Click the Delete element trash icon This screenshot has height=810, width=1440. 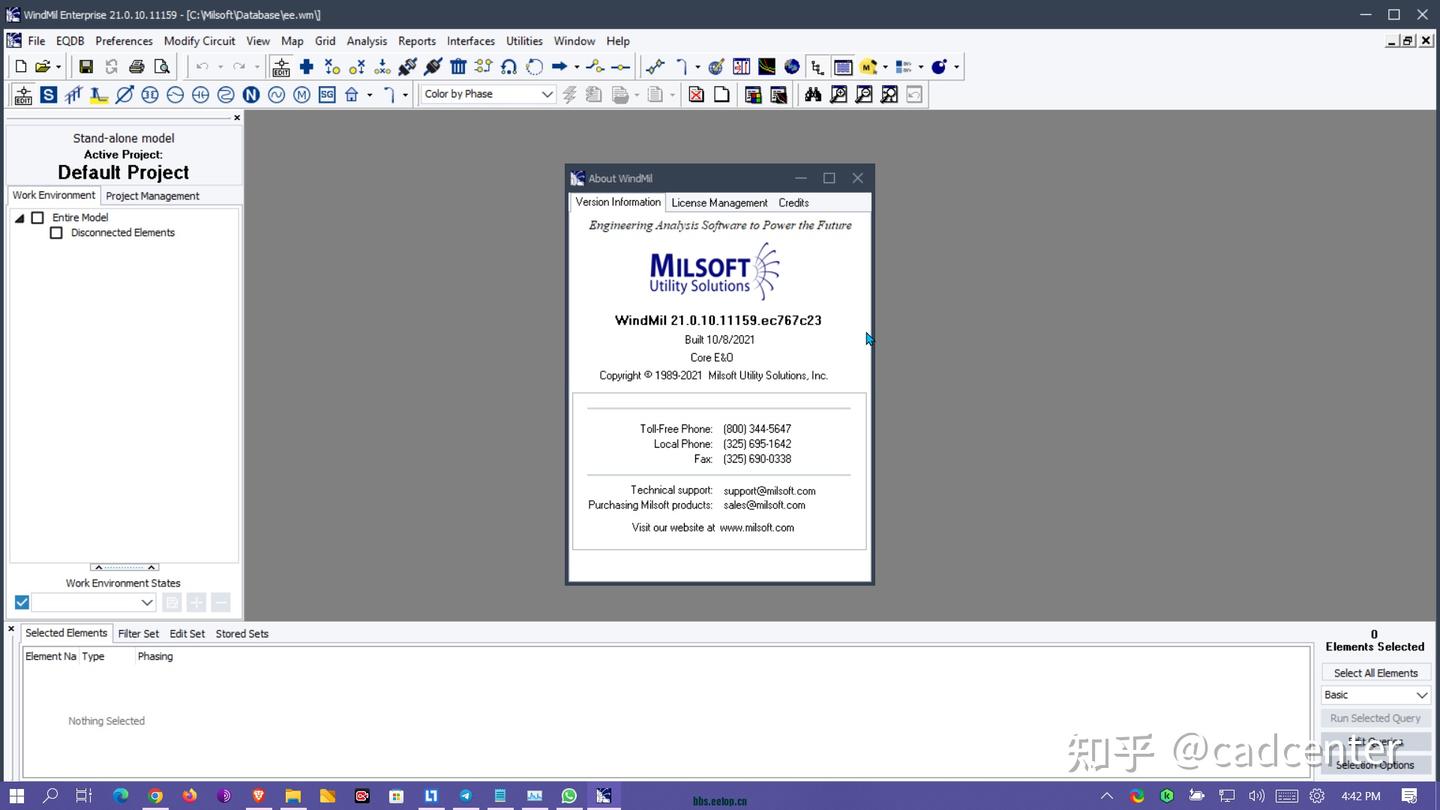coord(458,66)
